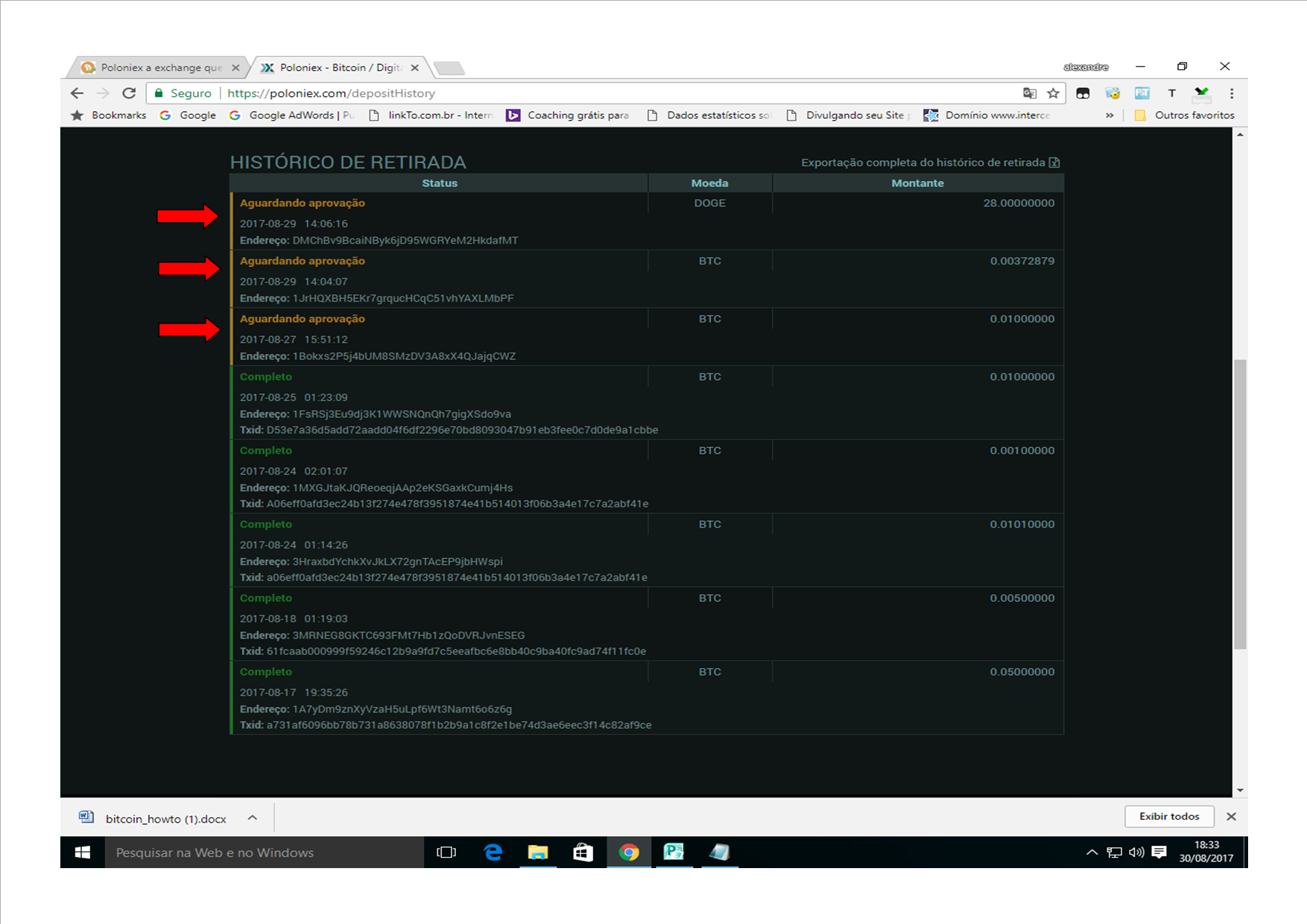Image resolution: width=1307 pixels, height=924 pixels.
Task: Open the Google AdWords bookmark
Action: (x=291, y=115)
